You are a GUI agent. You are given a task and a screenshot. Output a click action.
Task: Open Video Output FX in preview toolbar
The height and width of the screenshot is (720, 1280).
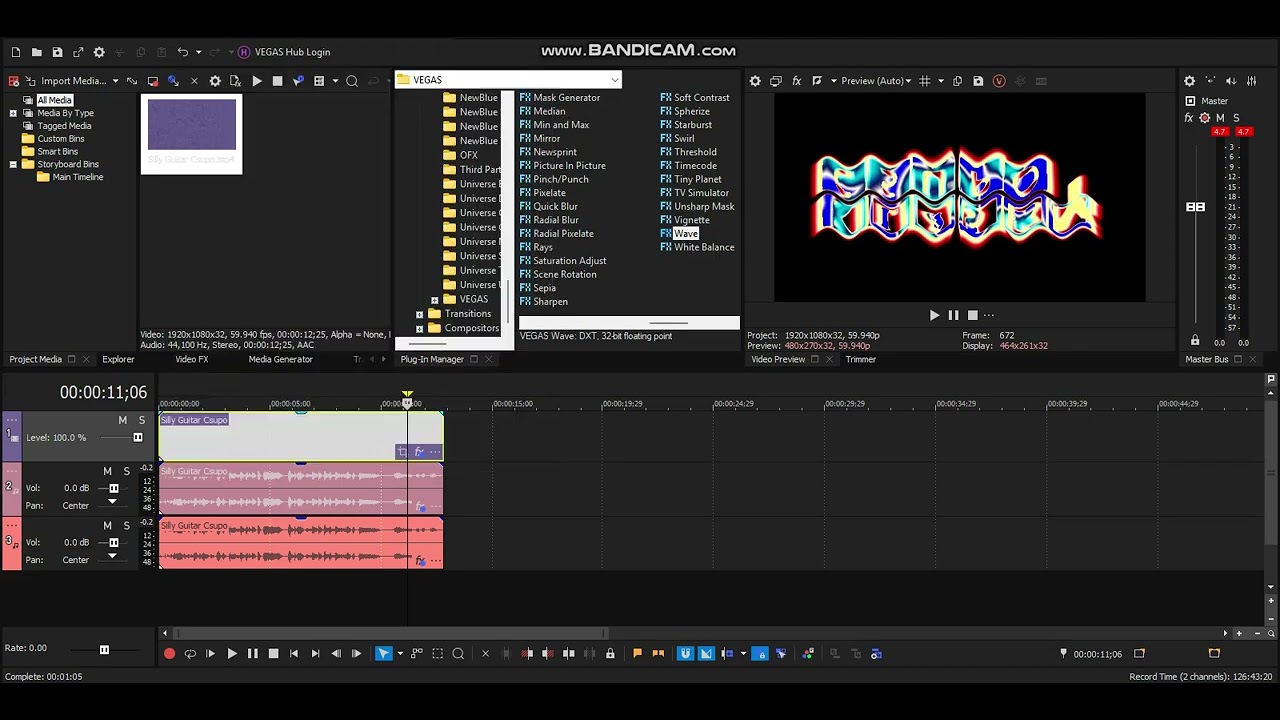[797, 81]
